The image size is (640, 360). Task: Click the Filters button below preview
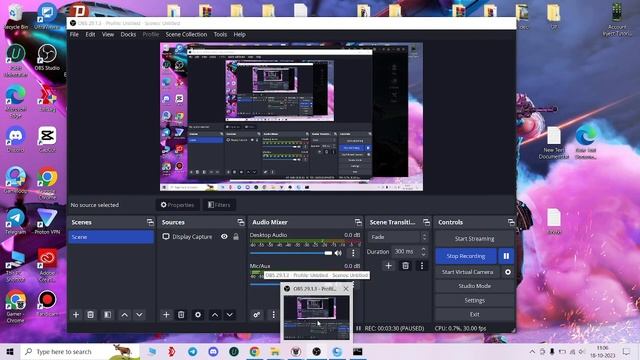click(219, 205)
